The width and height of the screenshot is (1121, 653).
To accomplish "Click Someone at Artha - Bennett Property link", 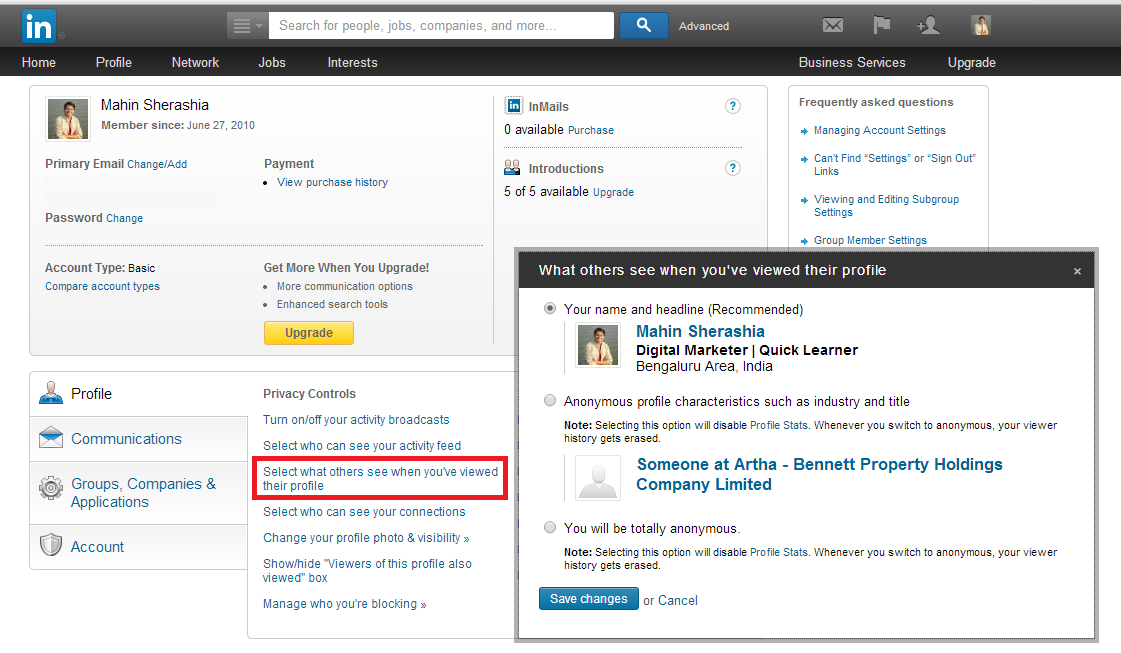I will pyautogui.click(x=819, y=474).
